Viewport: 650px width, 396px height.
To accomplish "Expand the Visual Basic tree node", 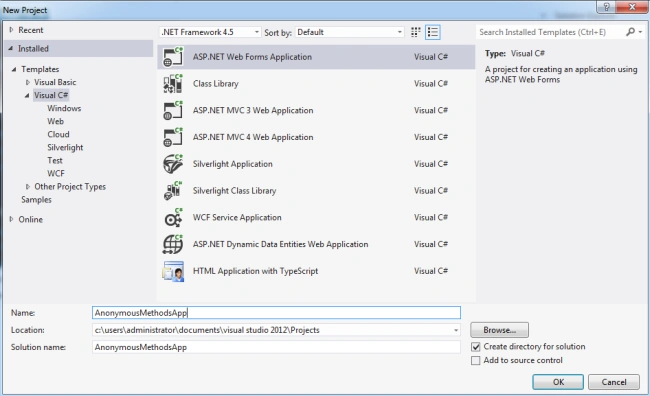I will 28,83.
